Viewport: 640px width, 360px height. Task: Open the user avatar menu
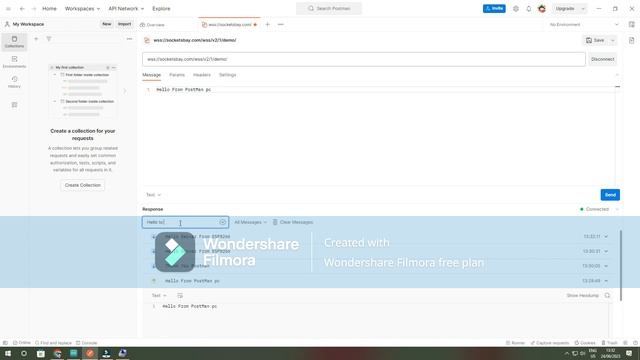[542, 9]
